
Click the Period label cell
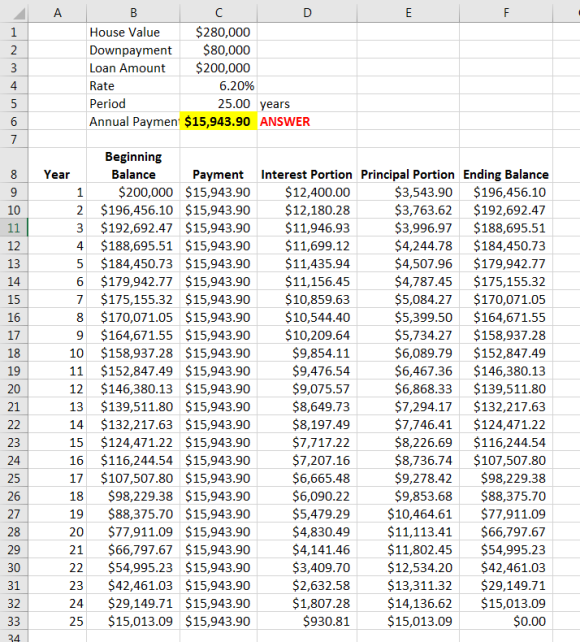(x=133, y=104)
